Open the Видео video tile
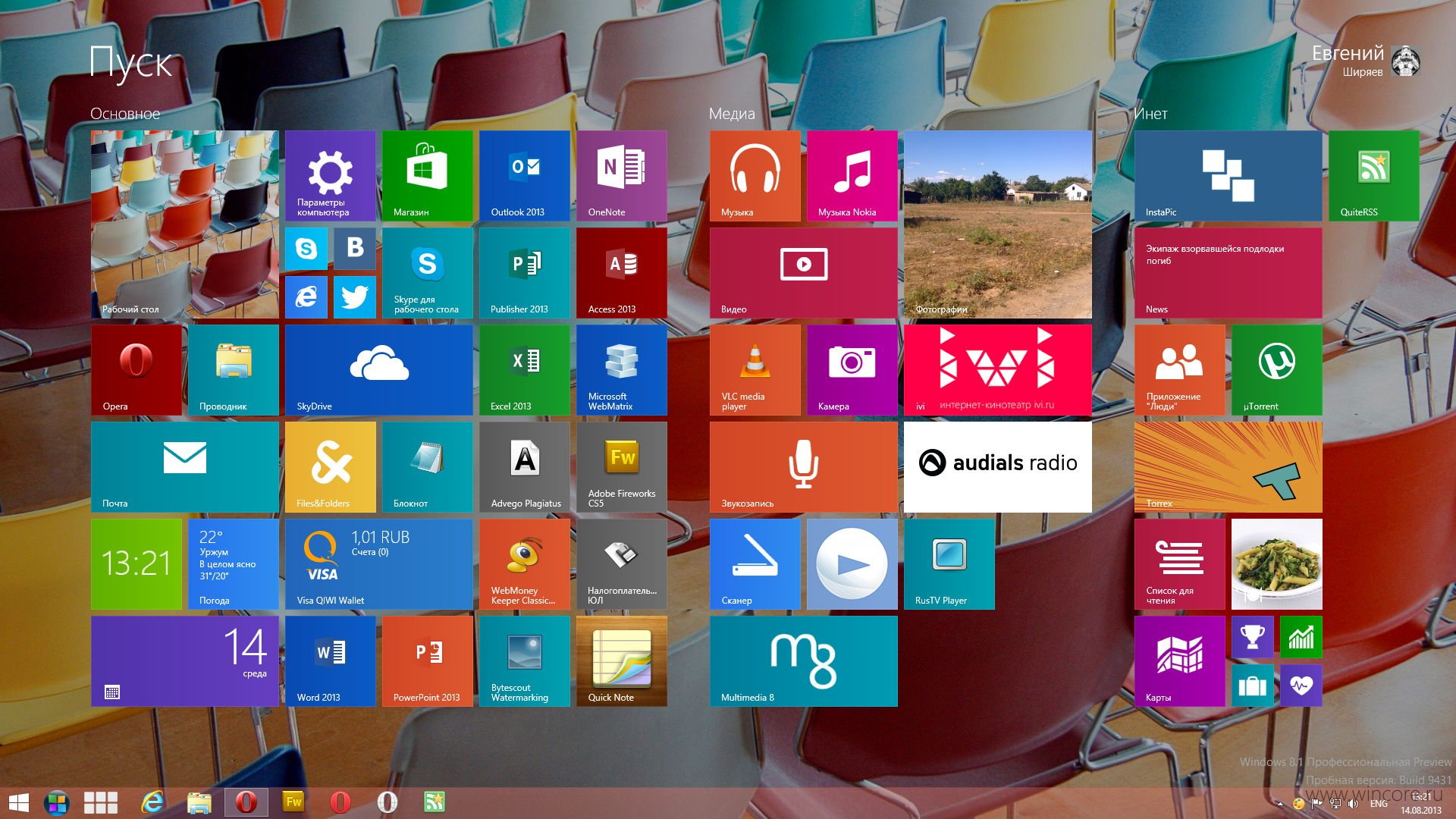Screen dimensions: 1456x819 803,273
